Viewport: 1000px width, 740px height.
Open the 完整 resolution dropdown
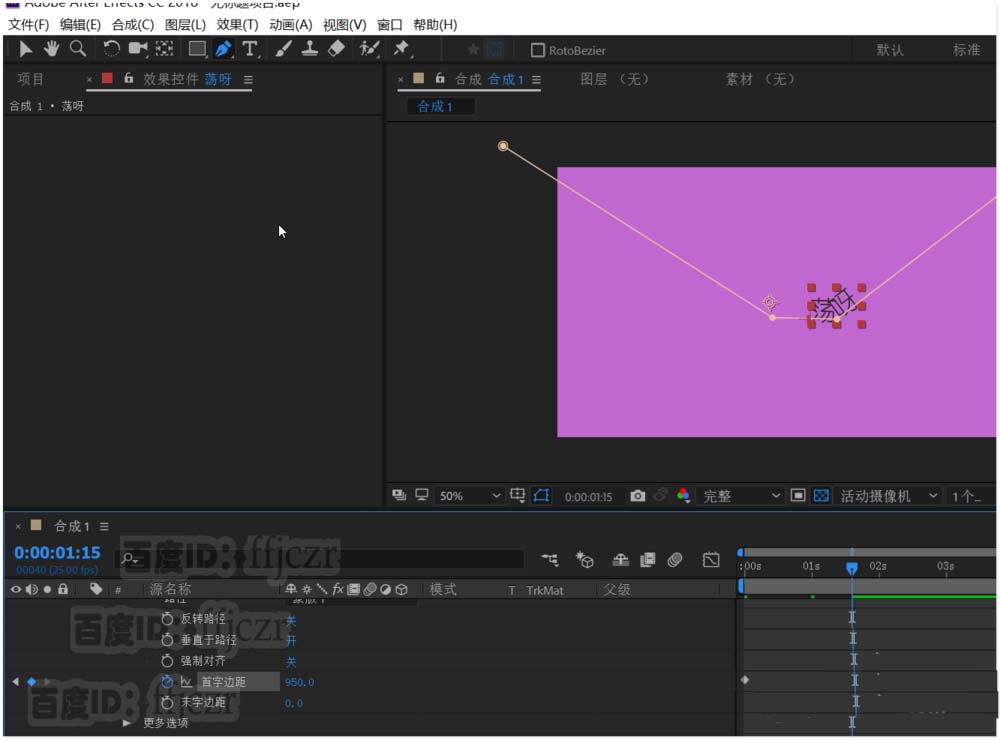click(x=741, y=496)
